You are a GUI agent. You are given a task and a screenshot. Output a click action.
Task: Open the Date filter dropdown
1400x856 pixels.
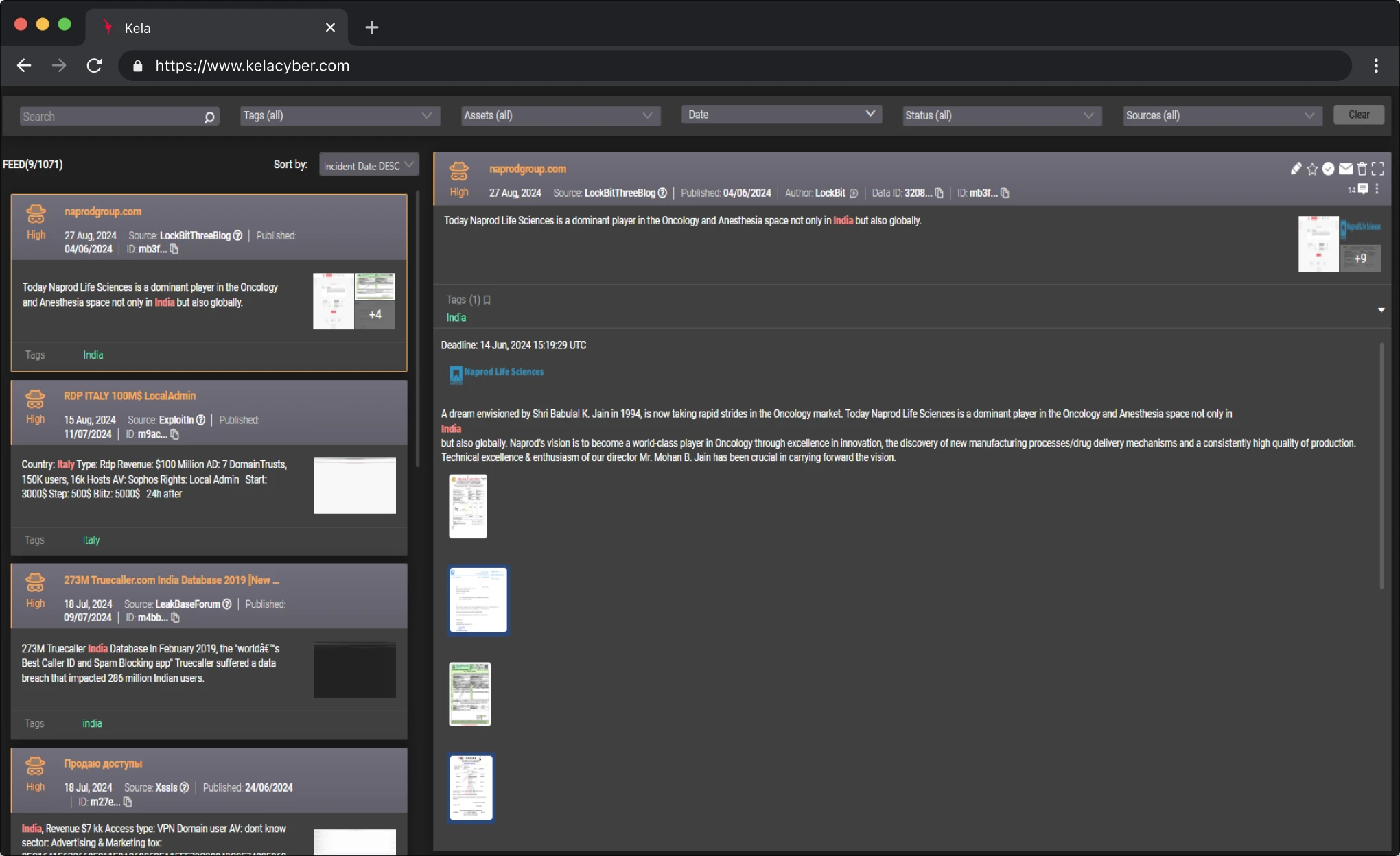[x=782, y=115]
